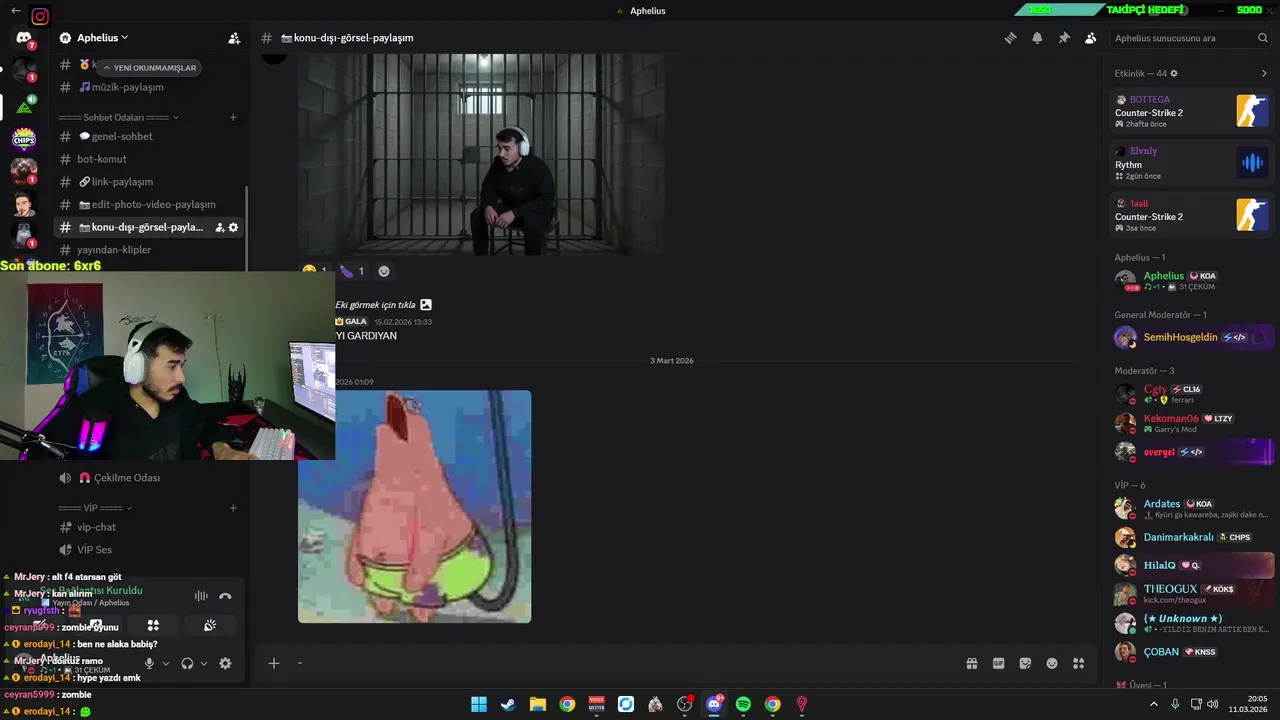
Task: Disconnect from the voice channel
Action: point(225,596)
